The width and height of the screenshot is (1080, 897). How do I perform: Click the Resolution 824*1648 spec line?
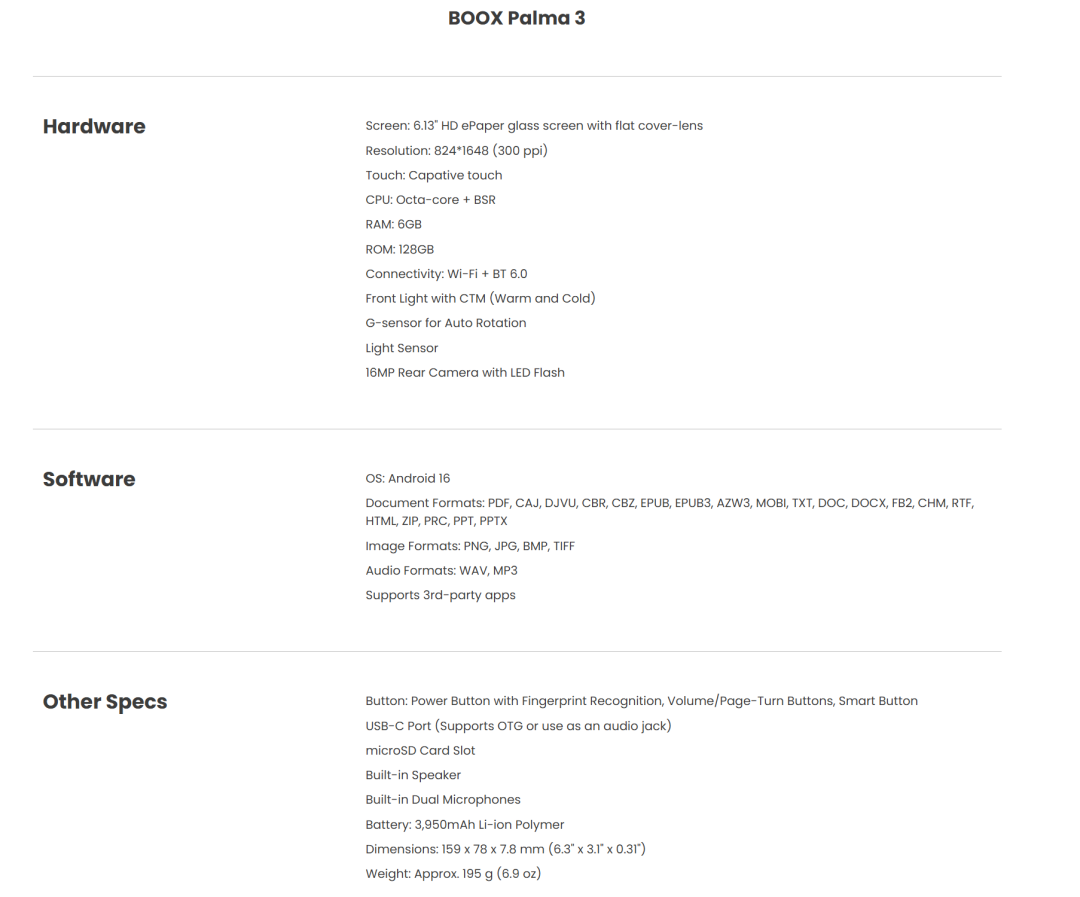456,150
